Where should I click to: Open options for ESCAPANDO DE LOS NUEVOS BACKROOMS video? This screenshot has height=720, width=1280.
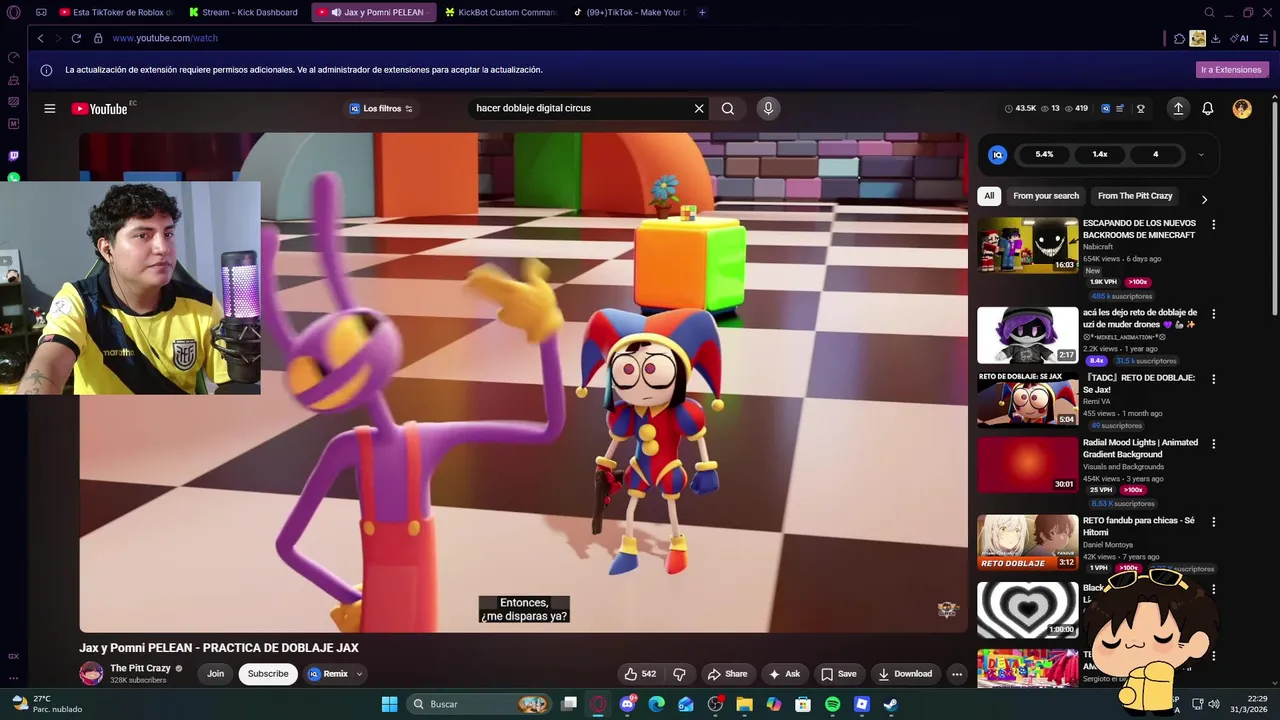click(x=1213, y=225)
